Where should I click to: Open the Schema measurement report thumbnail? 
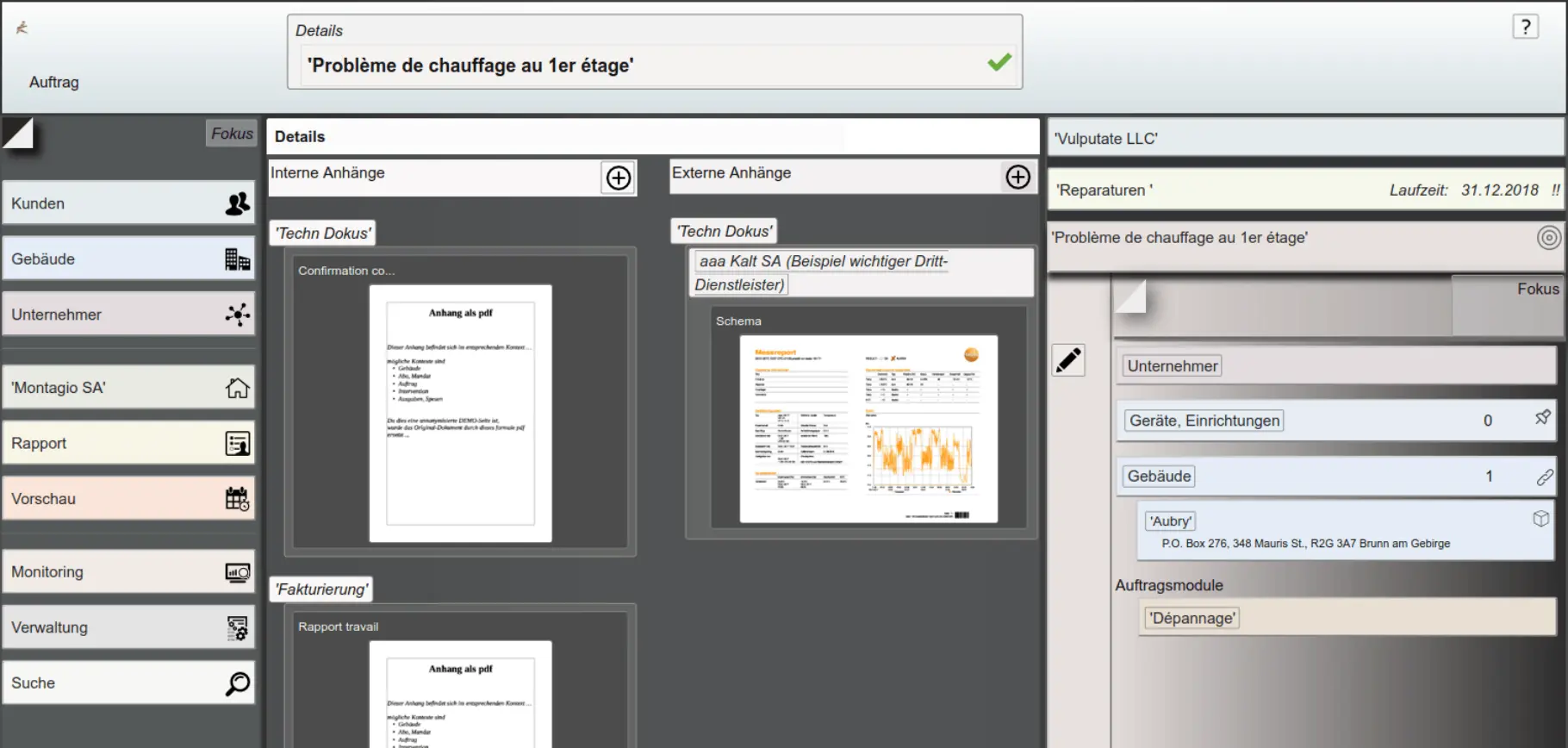[x=868, y=429]
